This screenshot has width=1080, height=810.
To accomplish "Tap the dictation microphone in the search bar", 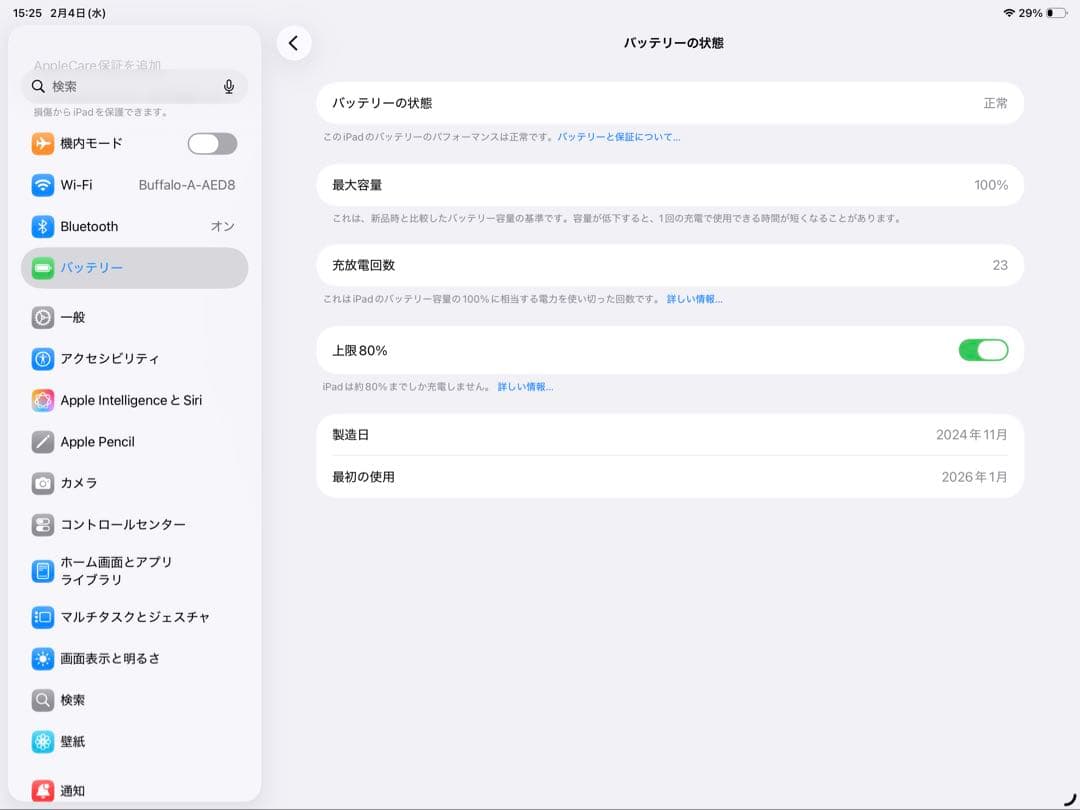I will (228, 86).
